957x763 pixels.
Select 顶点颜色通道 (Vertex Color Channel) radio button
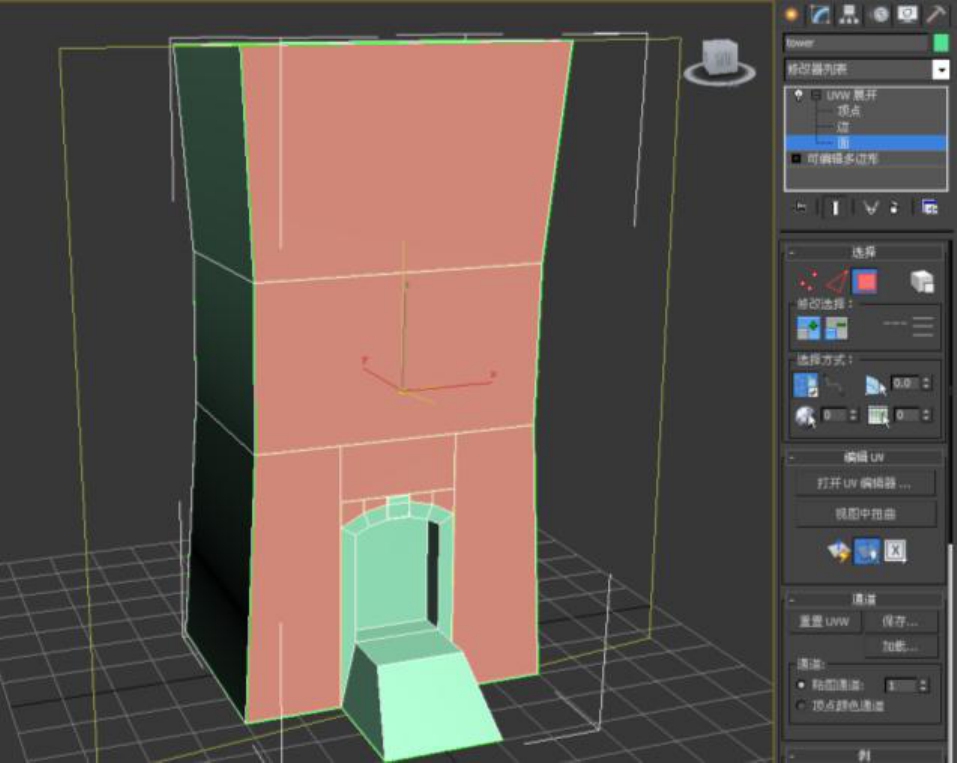coord(801,706)
